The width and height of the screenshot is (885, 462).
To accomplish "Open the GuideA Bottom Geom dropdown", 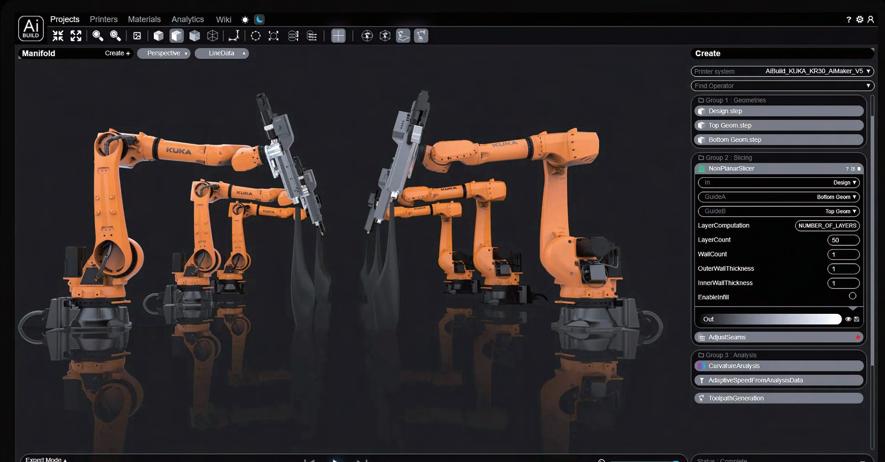I will tap(779, 197).
